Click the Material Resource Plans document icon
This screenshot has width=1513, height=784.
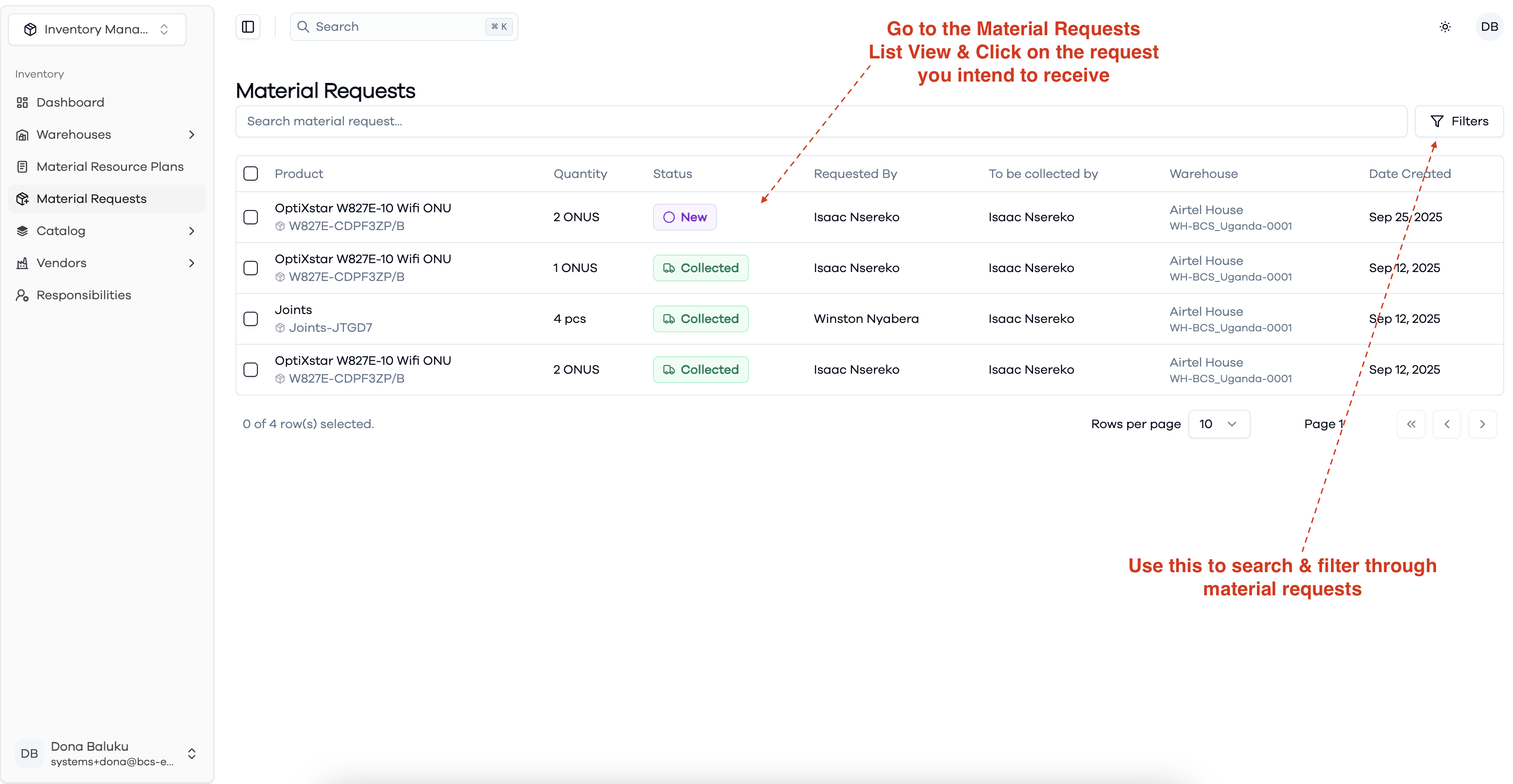22,167
